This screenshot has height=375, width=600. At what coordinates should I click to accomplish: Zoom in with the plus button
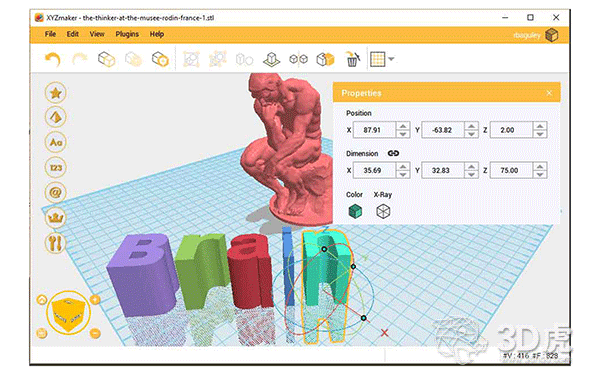pyautogui.click(x=95, y=300)
